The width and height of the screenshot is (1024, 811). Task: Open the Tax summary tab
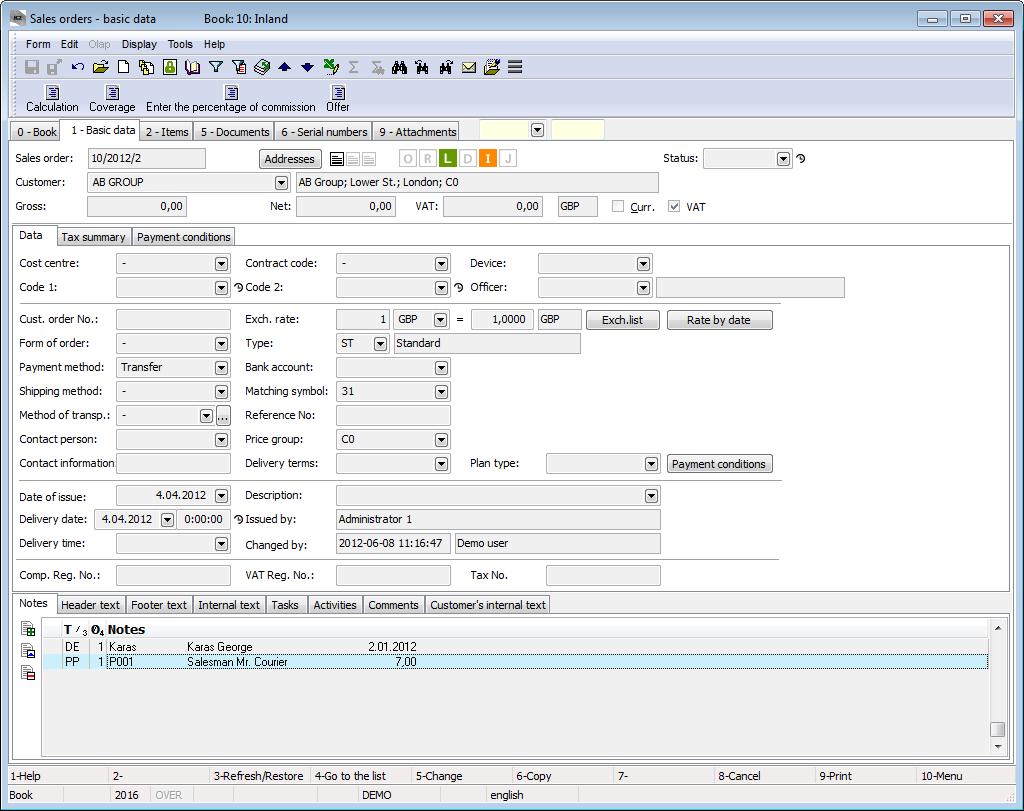[x=93, y=237]
